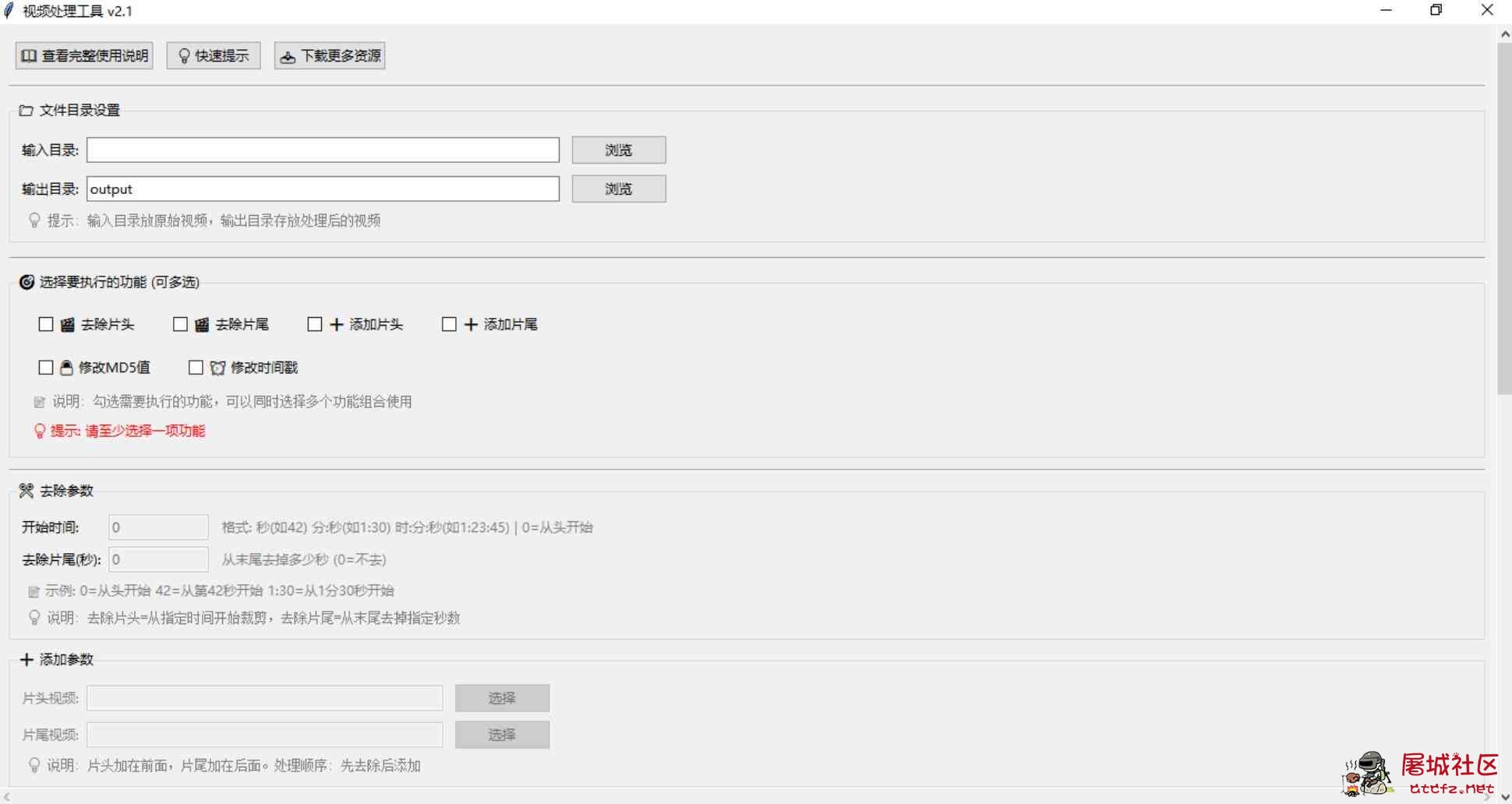Screen dimensions: 1512x804
Task: Click the folder icon next to 文件目录设置
Action: 26,111
